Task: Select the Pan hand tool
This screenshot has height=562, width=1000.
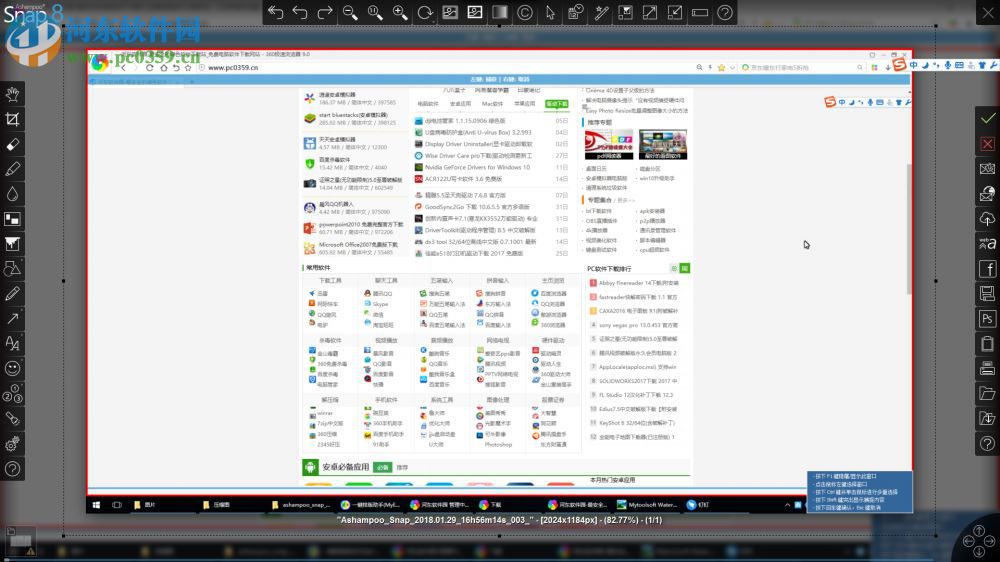Action: 12,94
